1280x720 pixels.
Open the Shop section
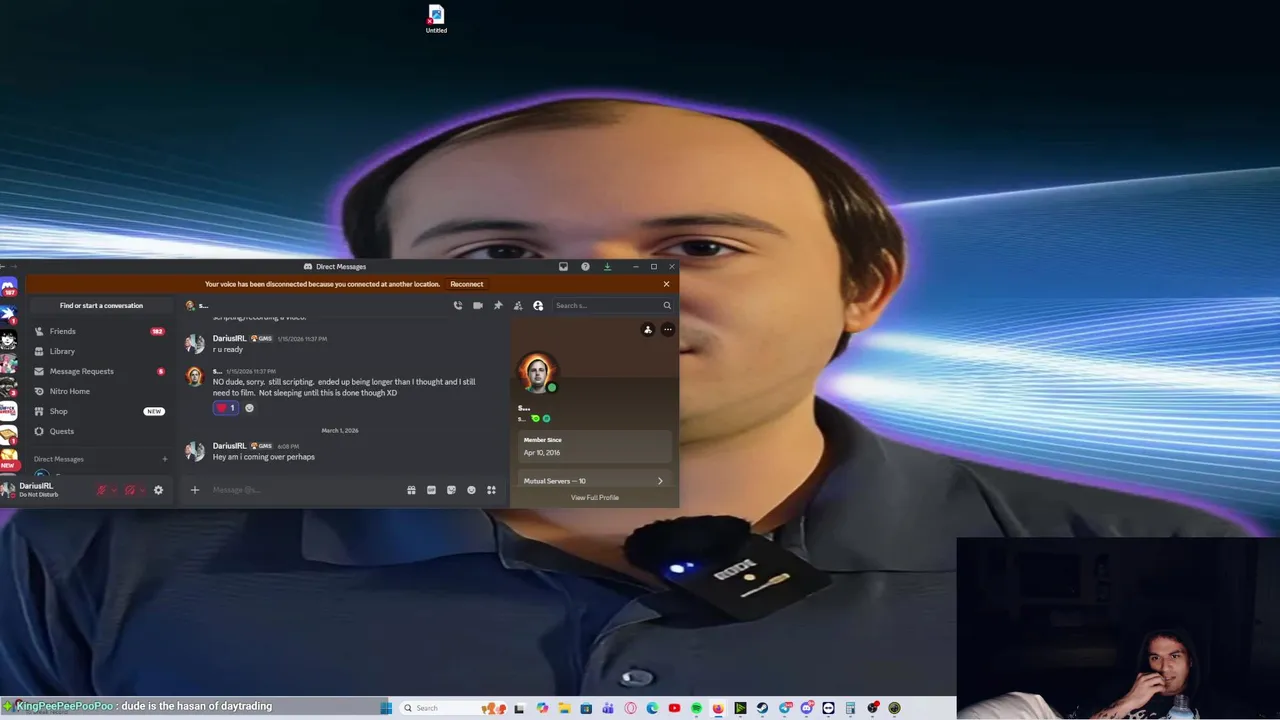[100, 411]
